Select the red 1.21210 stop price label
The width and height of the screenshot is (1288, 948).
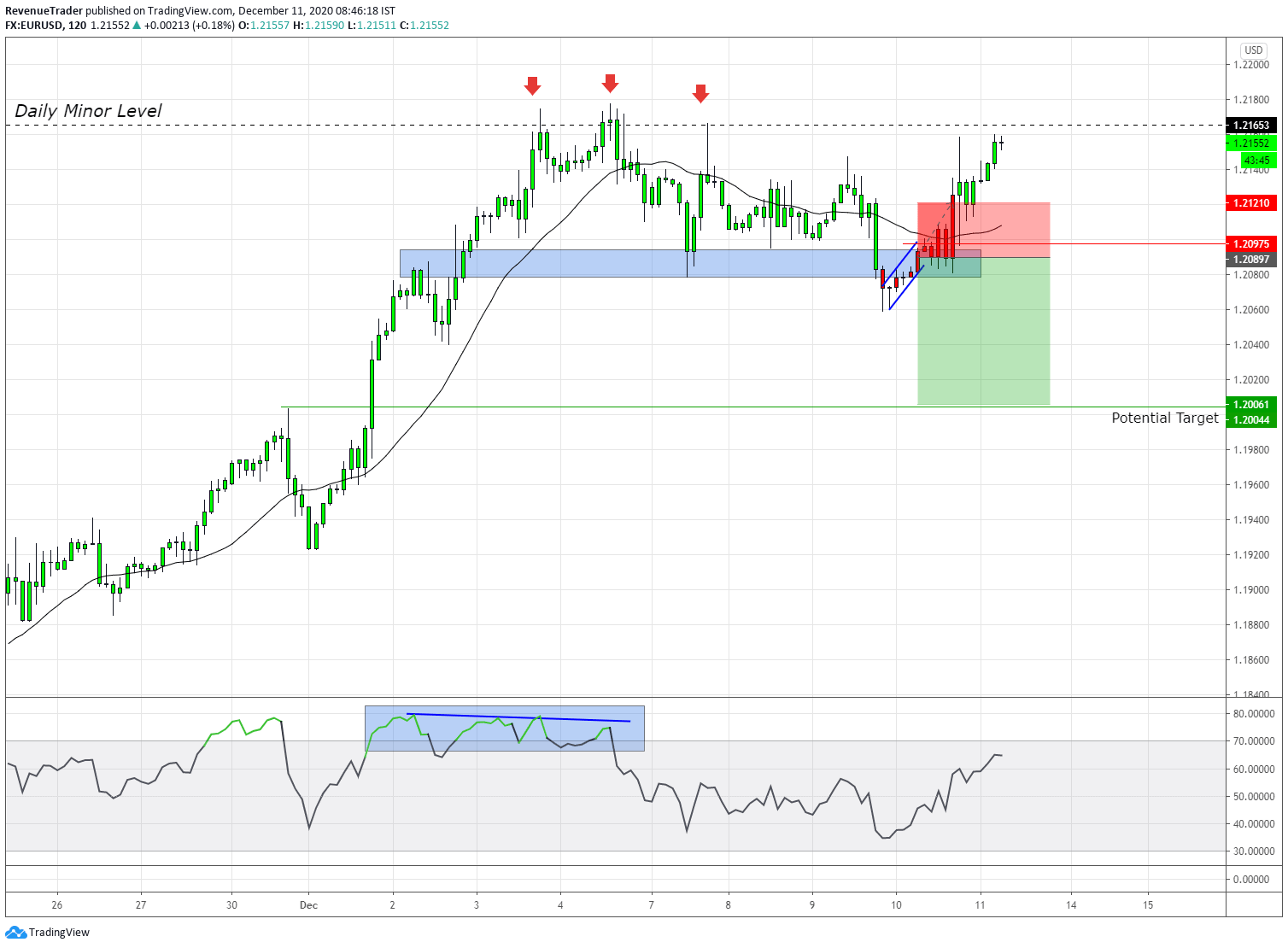tap(1251, 203)
